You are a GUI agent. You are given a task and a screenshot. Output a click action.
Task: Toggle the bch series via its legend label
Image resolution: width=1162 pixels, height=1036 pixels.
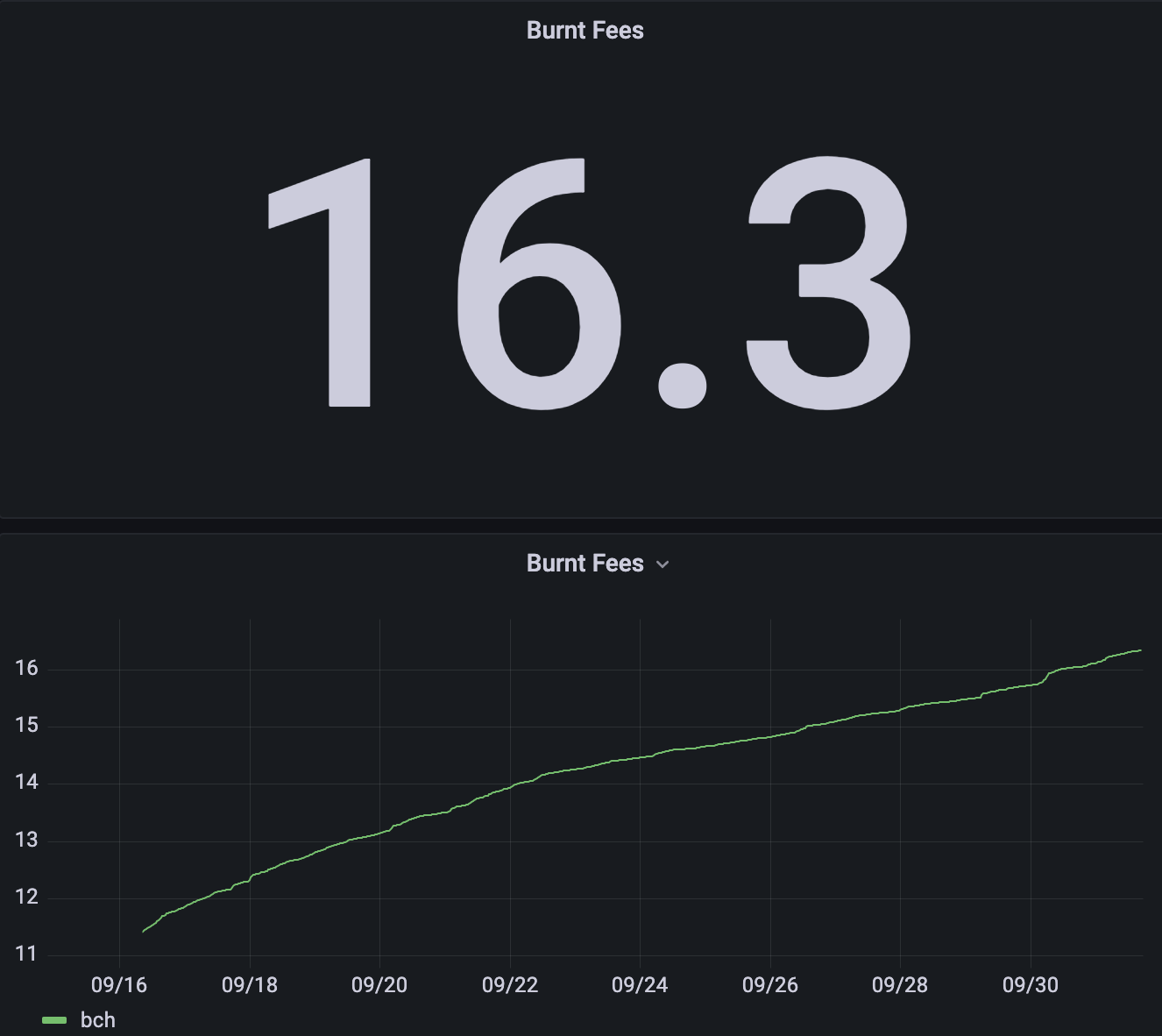pyautogui.click(x=97, y=1020)
